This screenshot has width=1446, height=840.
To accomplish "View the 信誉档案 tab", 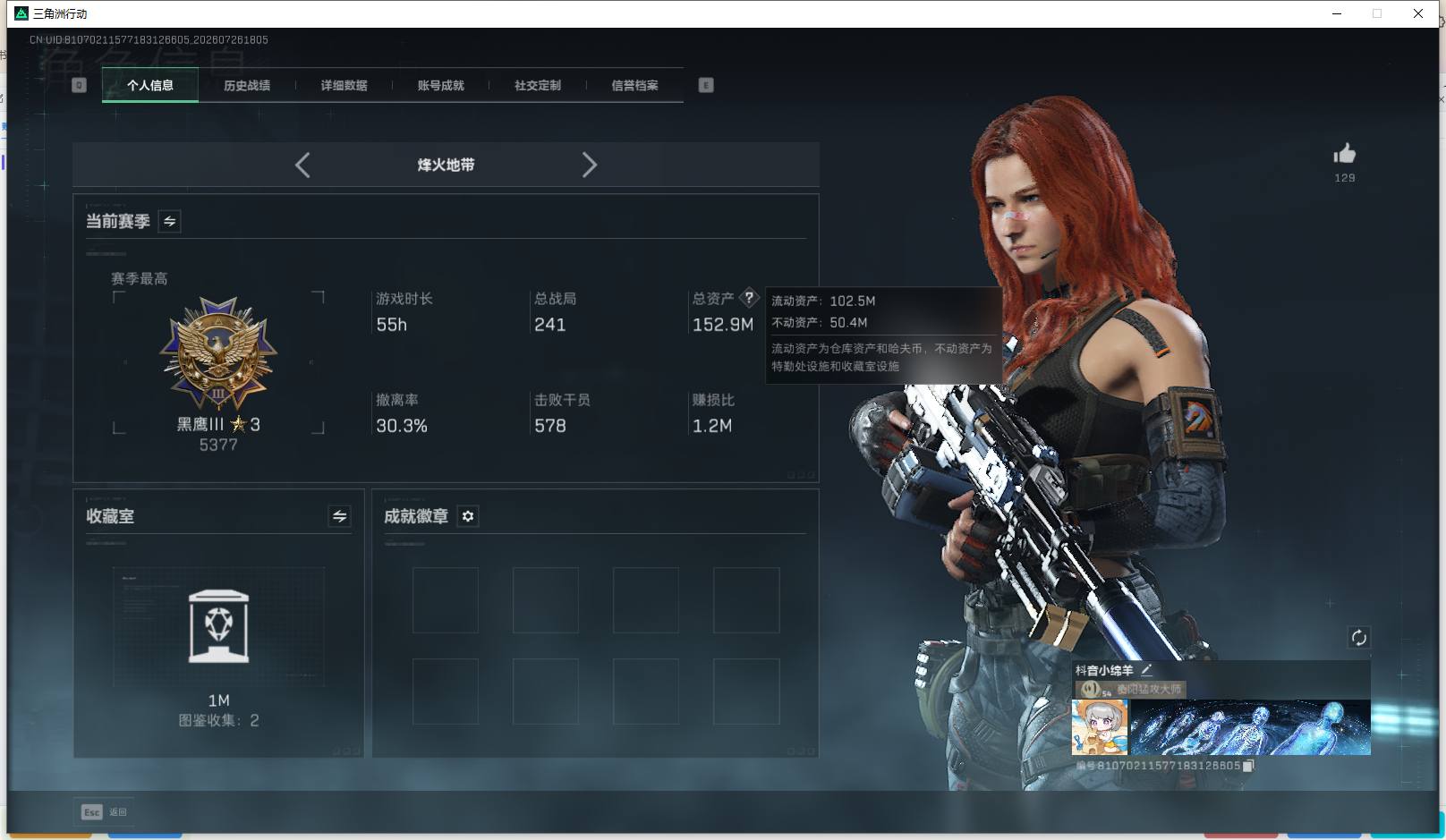I will pos(634,86).
